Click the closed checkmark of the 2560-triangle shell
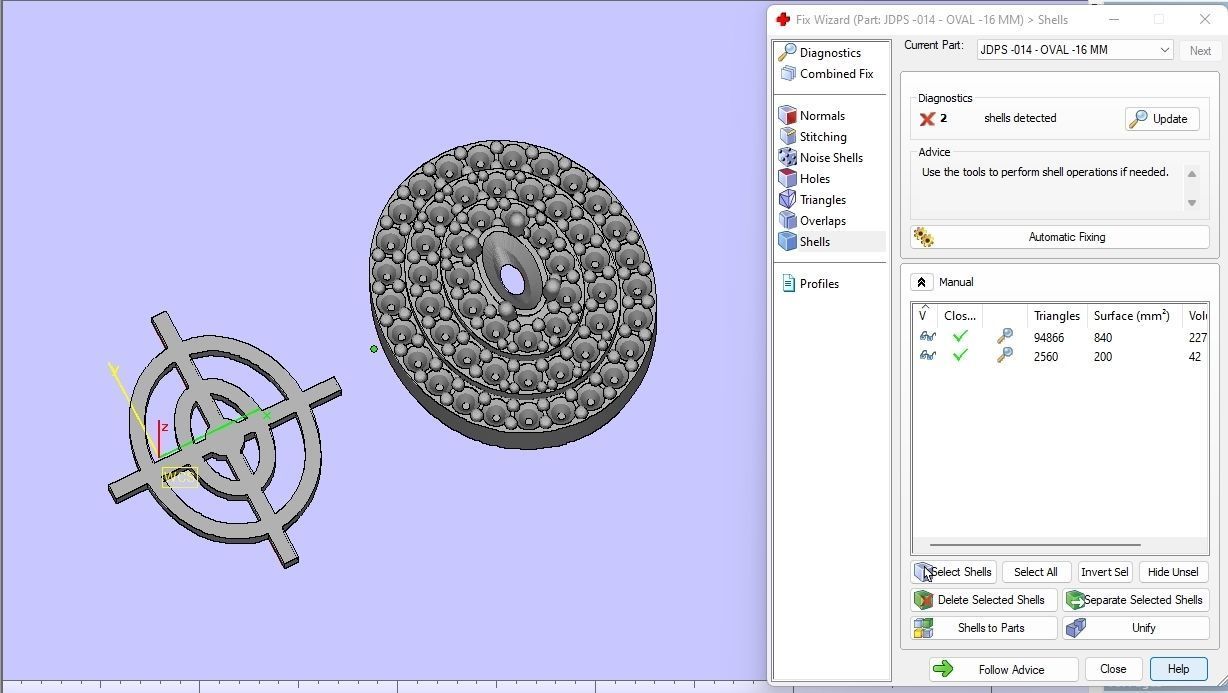This screenshot has width=1228, height=693. coord(960,356)
